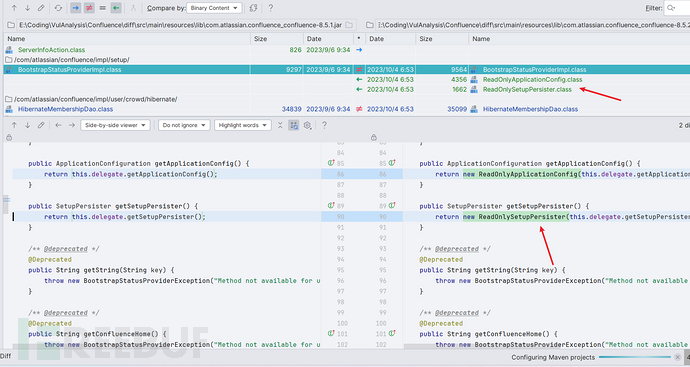Open diff settings gear menu
The height and width of the screenshot is (367, 690).
point(308,125)
